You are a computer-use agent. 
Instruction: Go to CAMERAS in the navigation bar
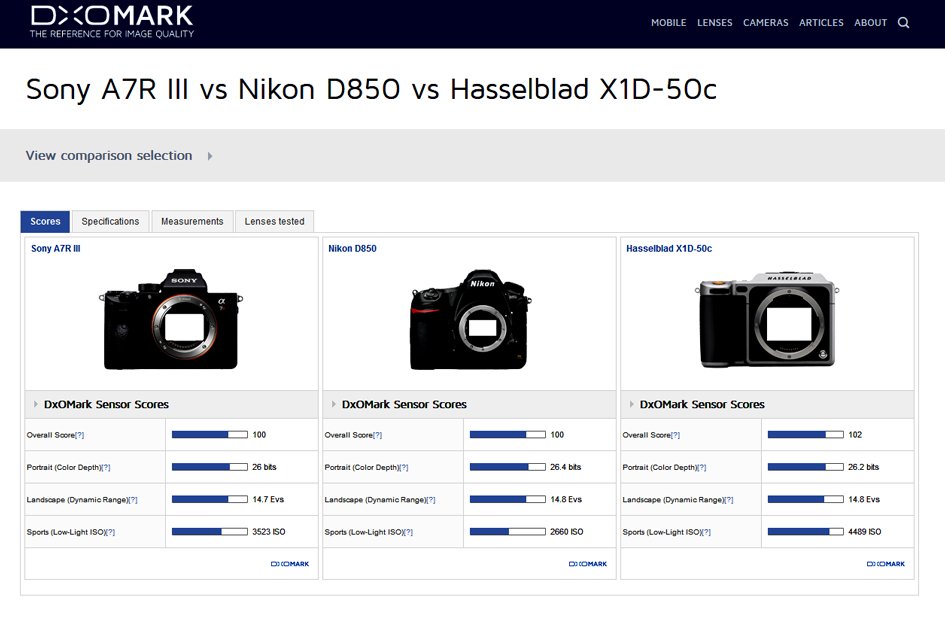click(x=765, y=23)
